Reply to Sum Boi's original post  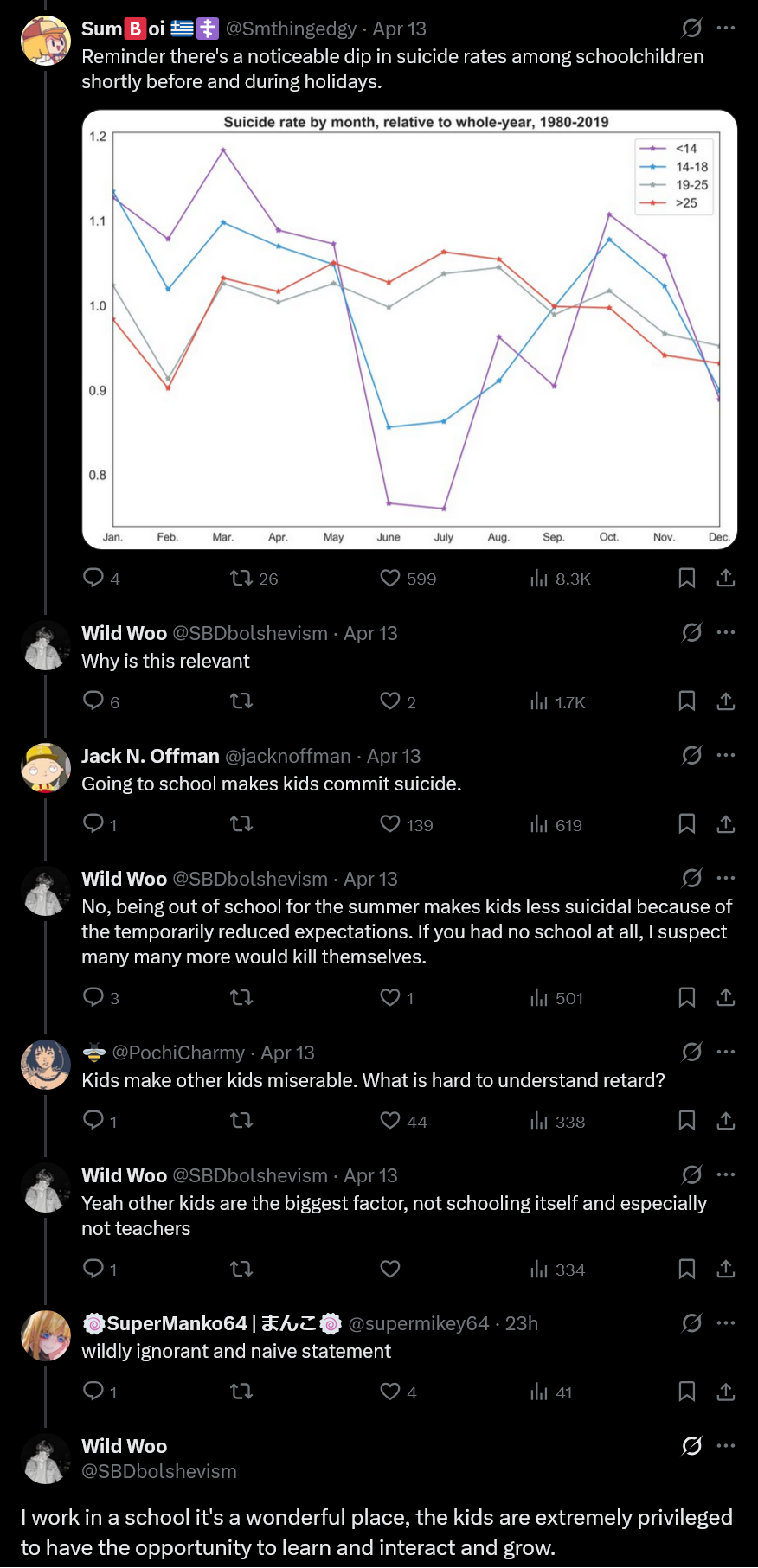tap(93, 578)
